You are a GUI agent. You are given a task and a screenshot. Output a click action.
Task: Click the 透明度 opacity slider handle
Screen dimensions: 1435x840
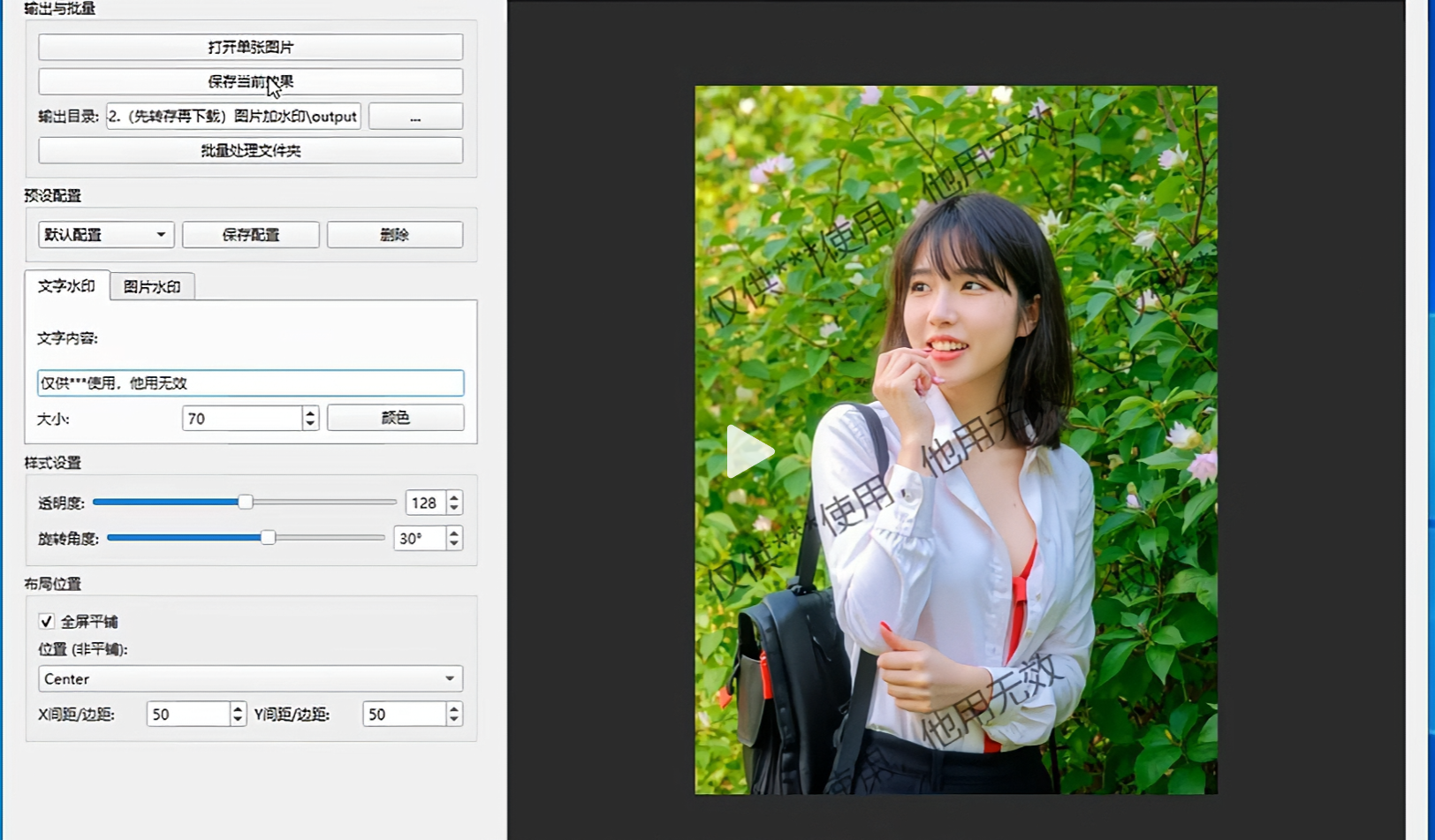click(x=246, y=502)
